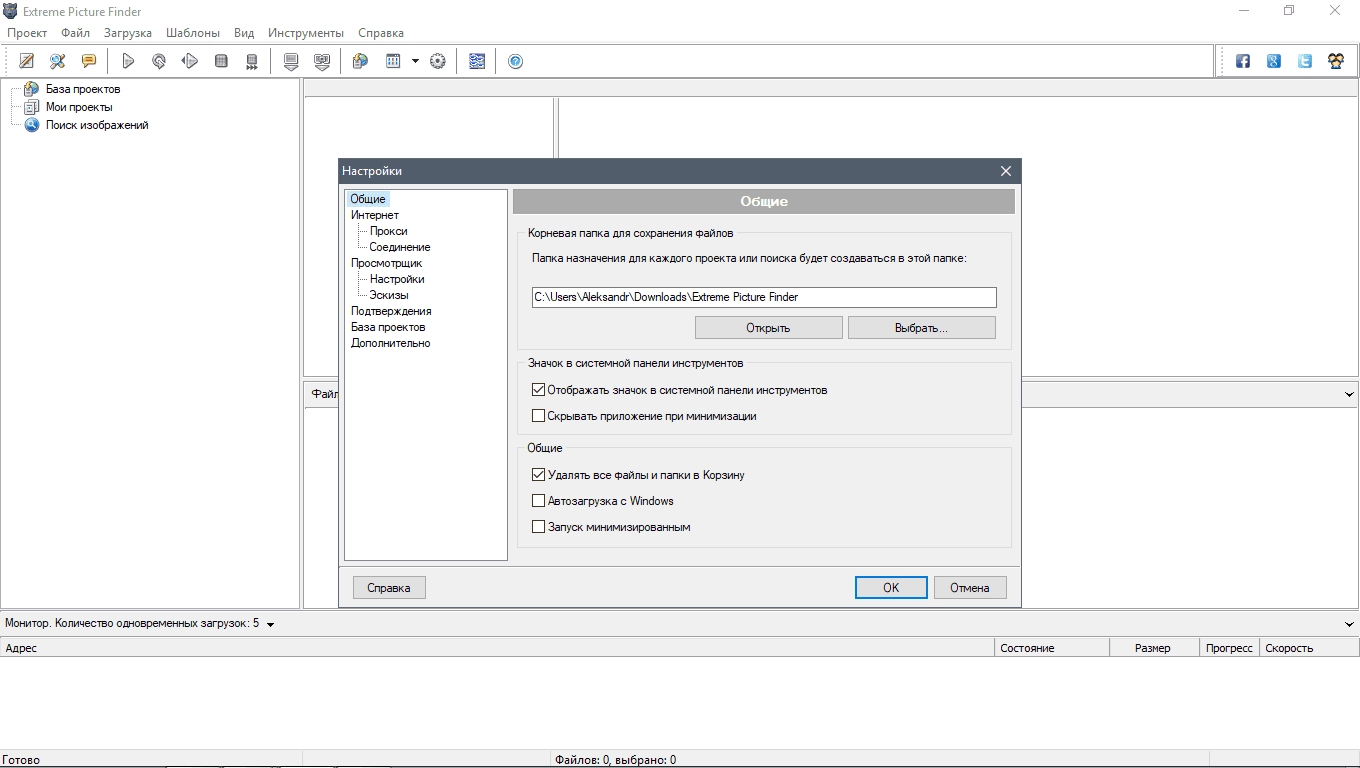The image size is (1360, 768).
Task: Click the stop-all square with small arrows icon
Action: (x=252, y=61)
